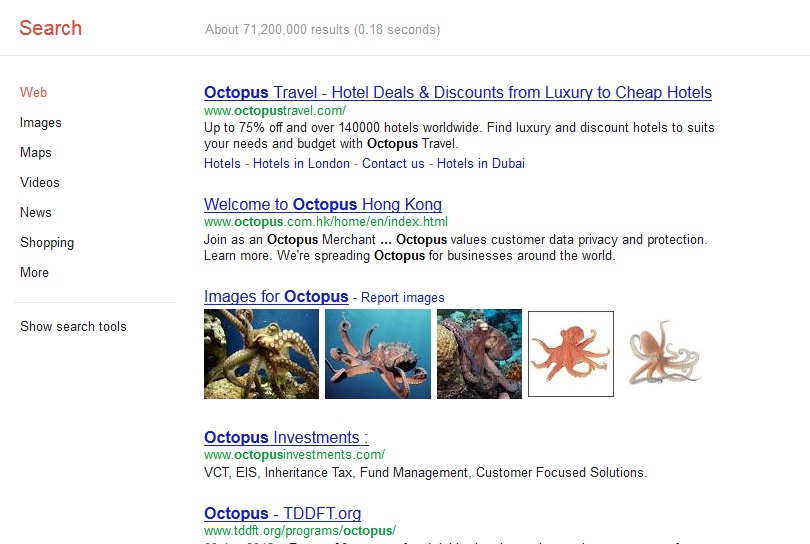Switch to Videos search category
Image resolution: width=810 pixels, height=544 pixels.
tap(40, 182)
